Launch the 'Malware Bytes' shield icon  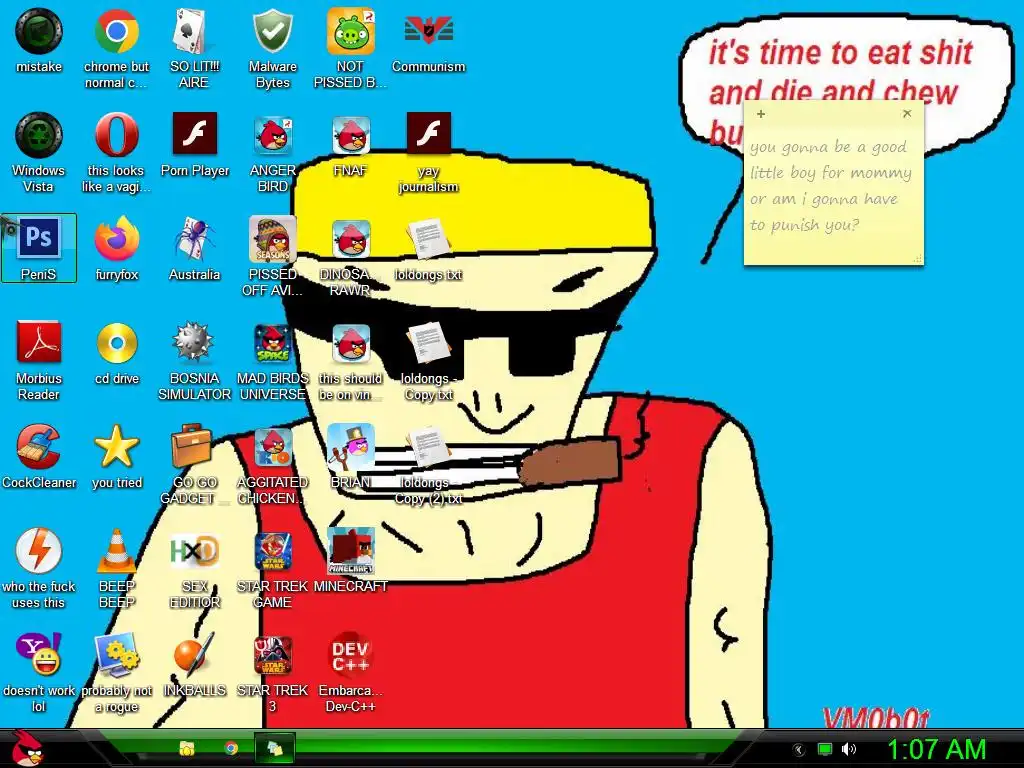pos(272,48)
